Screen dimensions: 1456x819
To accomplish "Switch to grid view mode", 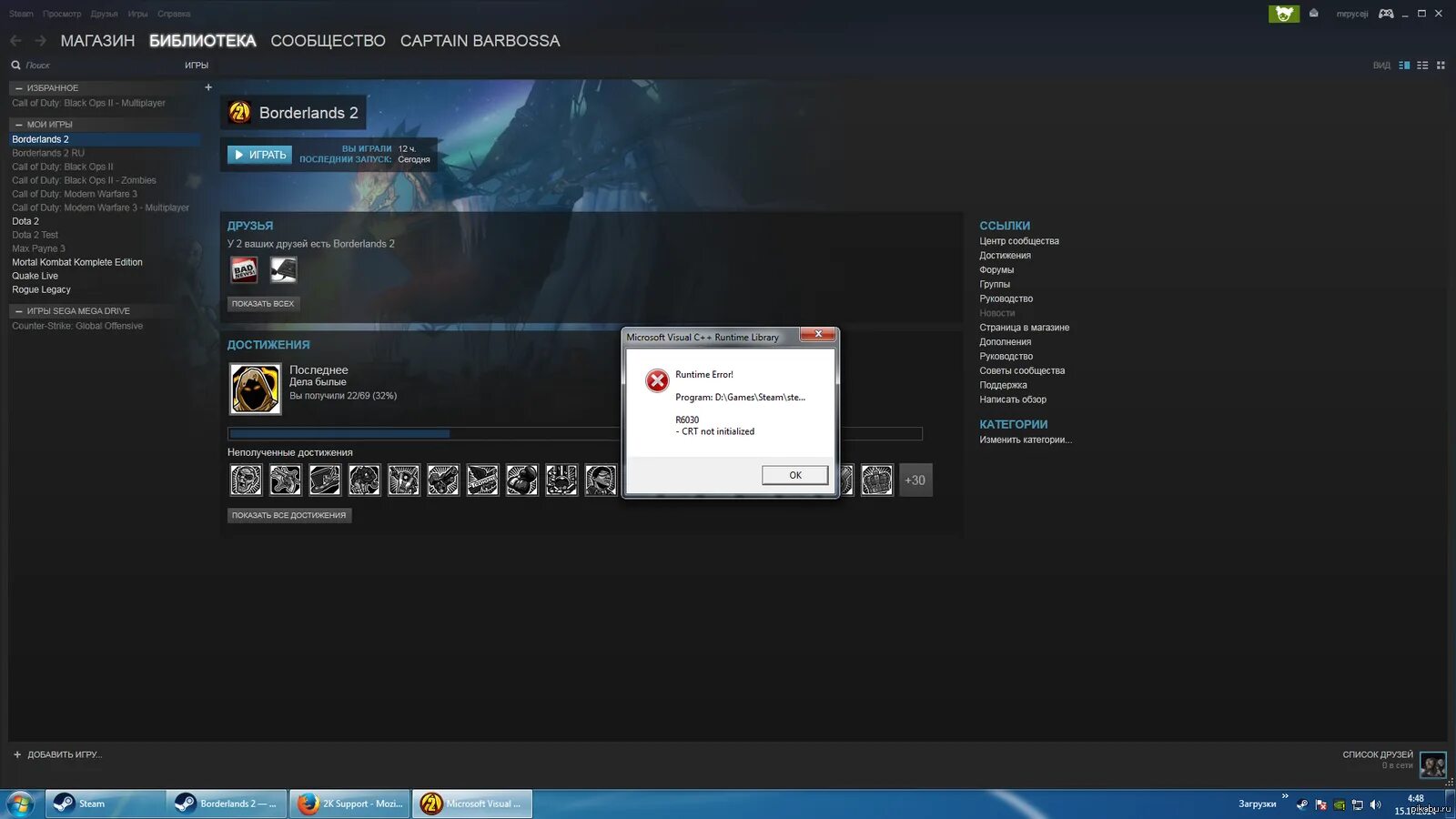I will point(1441,66).
